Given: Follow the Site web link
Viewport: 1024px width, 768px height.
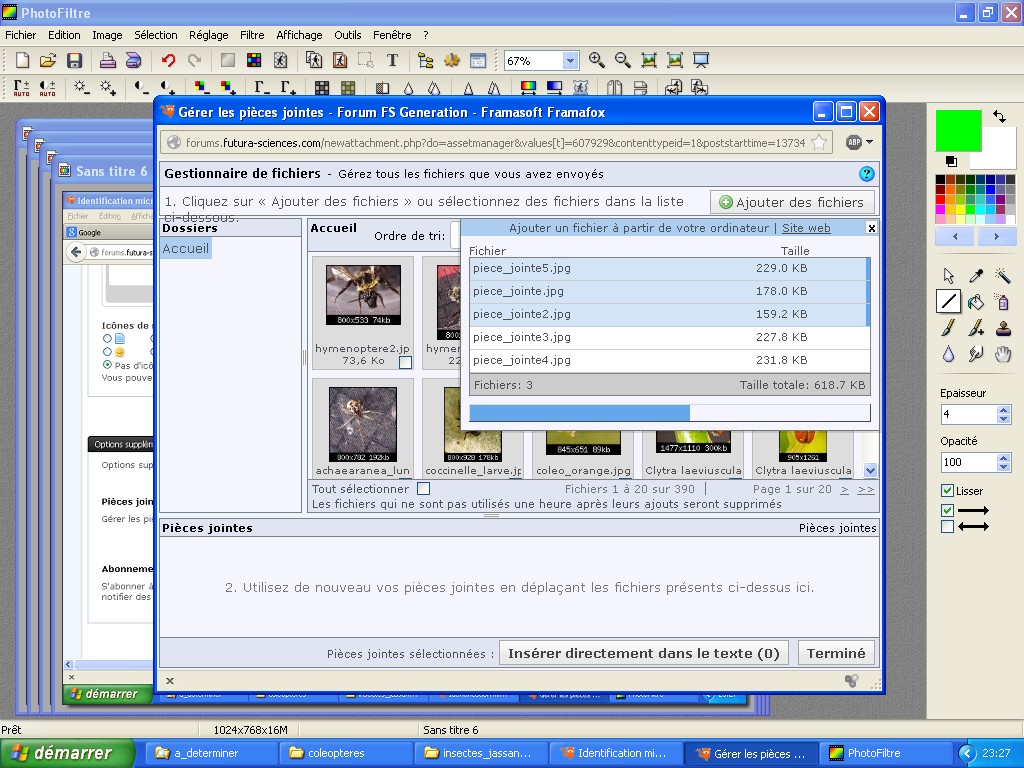Looking at the screenshot, I should click(x=806, y=228).
